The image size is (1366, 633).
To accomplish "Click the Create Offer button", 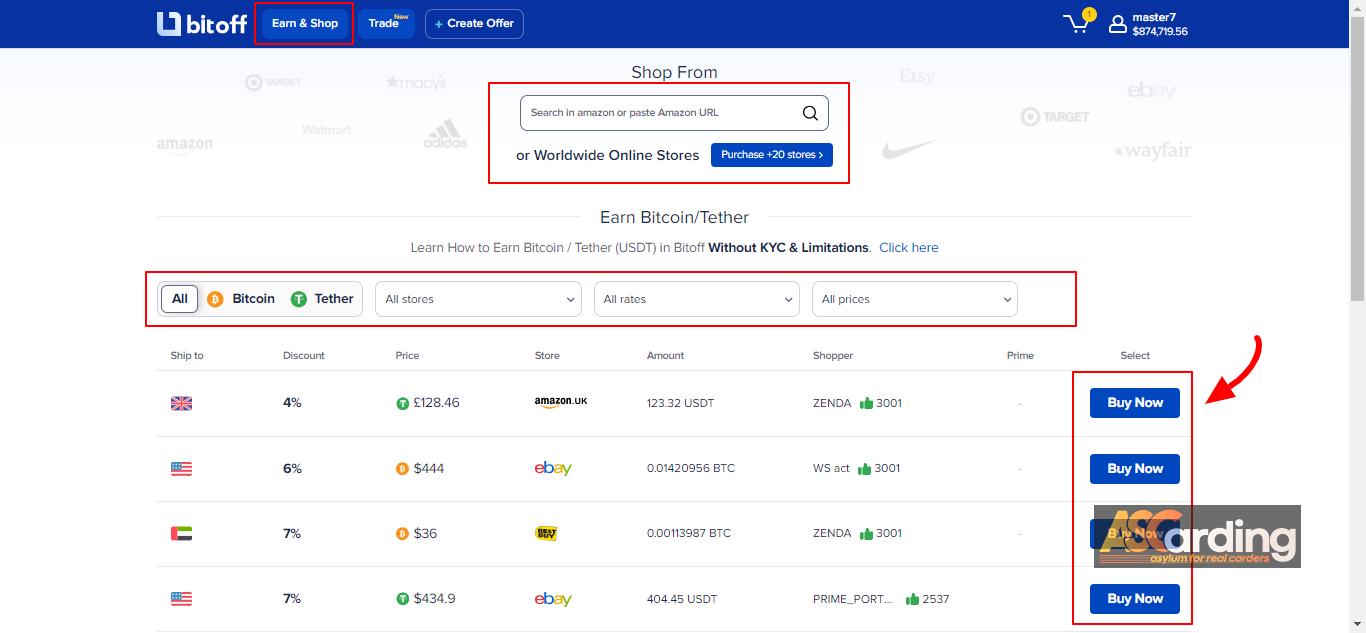I will click(474, 24).
